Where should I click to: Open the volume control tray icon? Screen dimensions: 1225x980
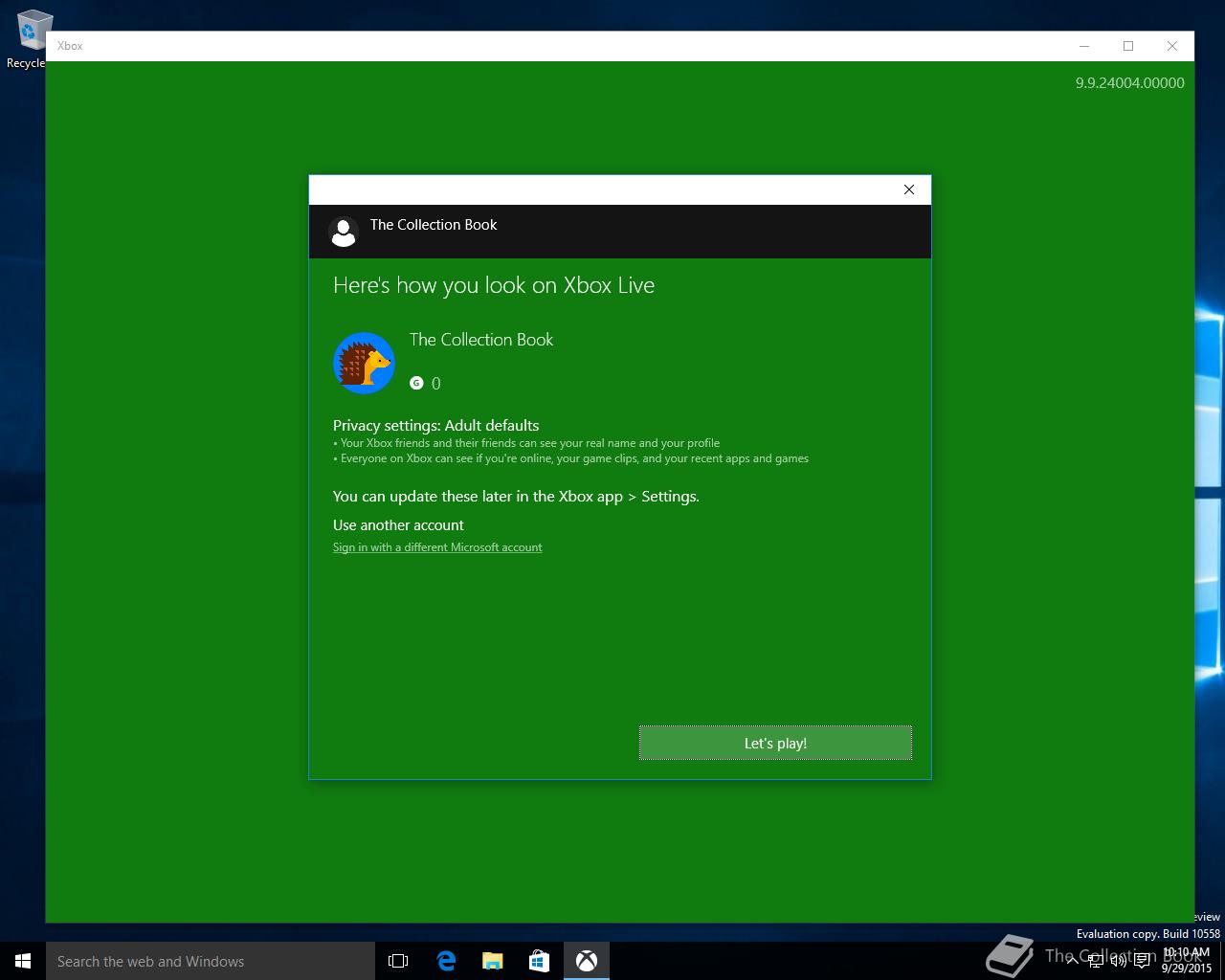coord(1118,961)
